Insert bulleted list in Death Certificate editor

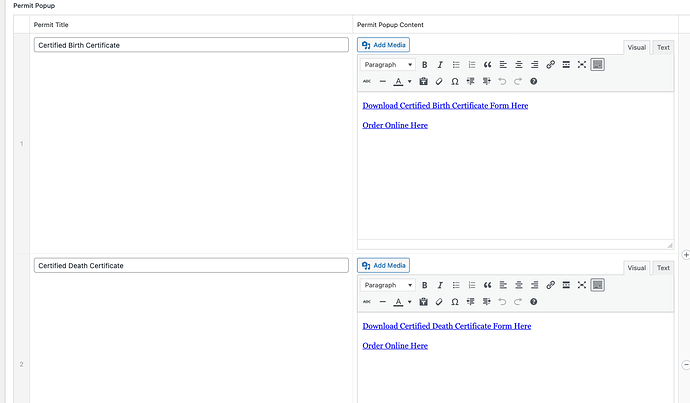pos(456,285)
